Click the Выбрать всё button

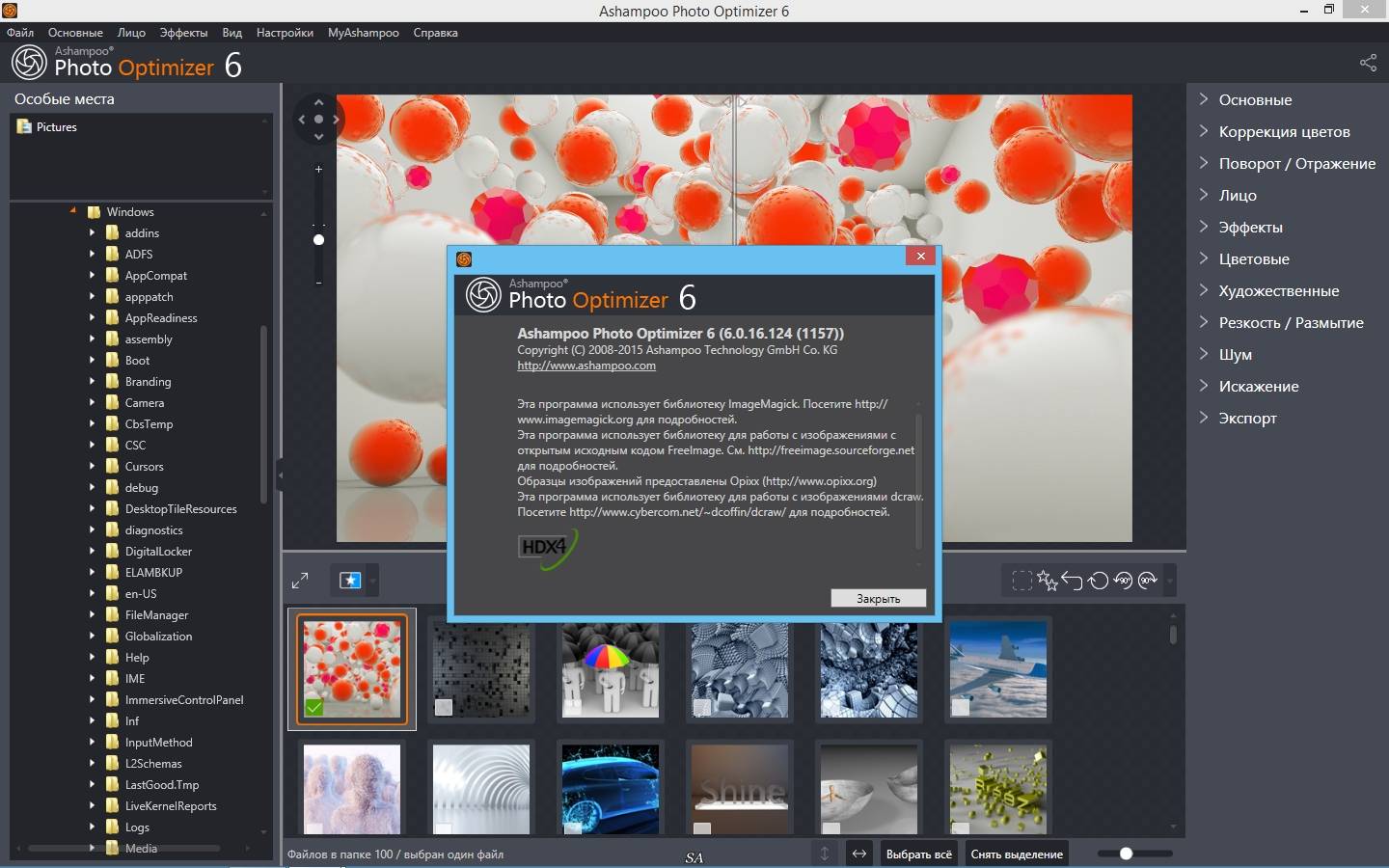click(x=918, y=854)
